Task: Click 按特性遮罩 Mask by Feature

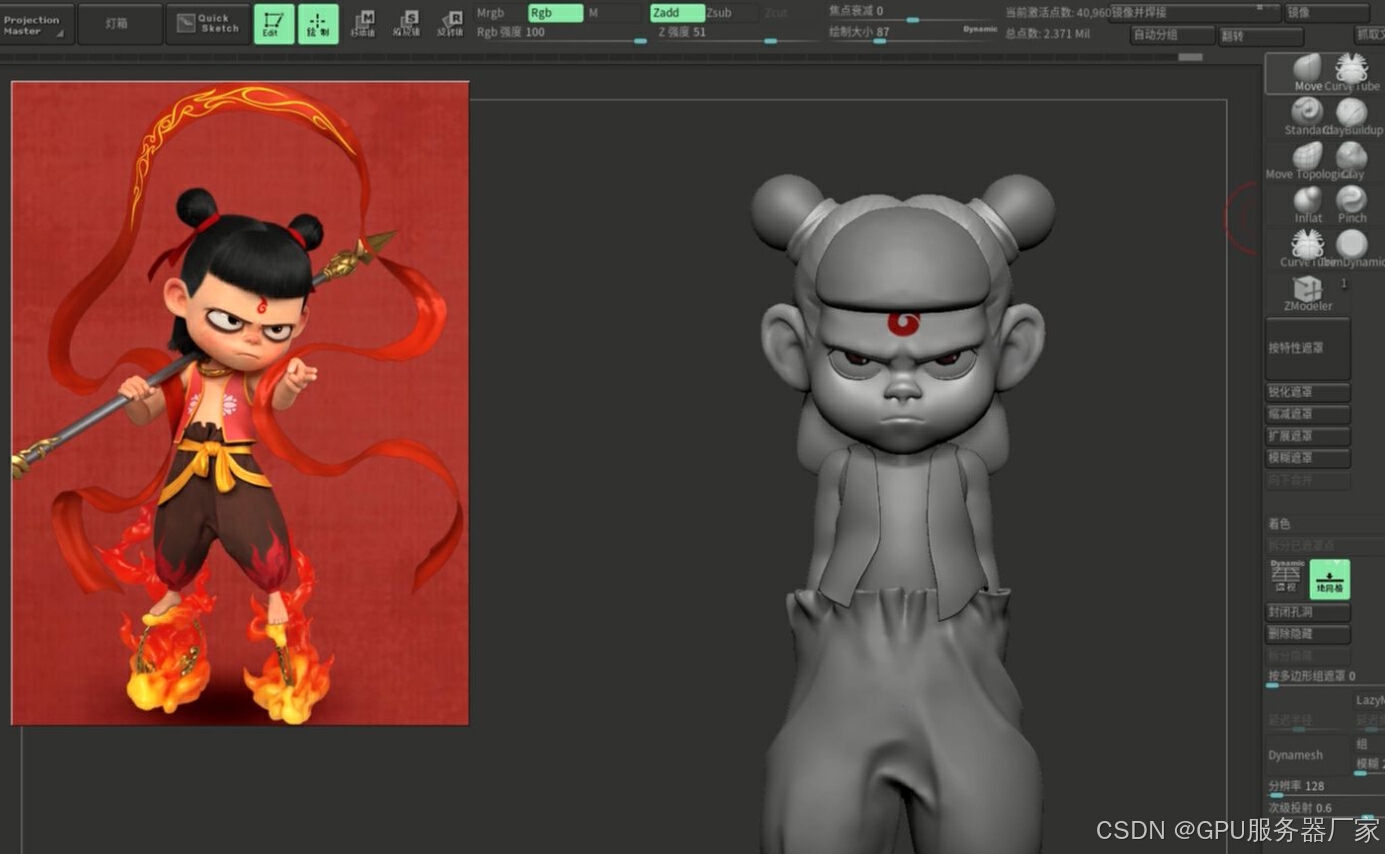Action: [1308, 348]
